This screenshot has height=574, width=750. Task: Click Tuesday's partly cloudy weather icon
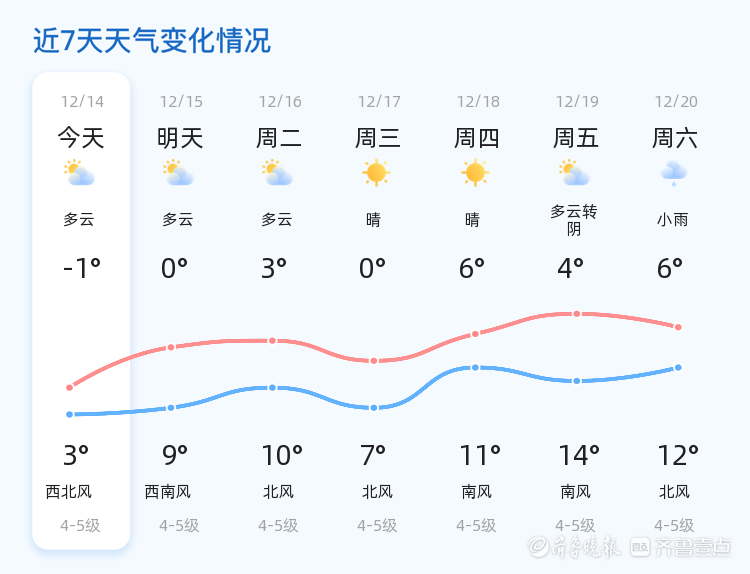[277, 173]
